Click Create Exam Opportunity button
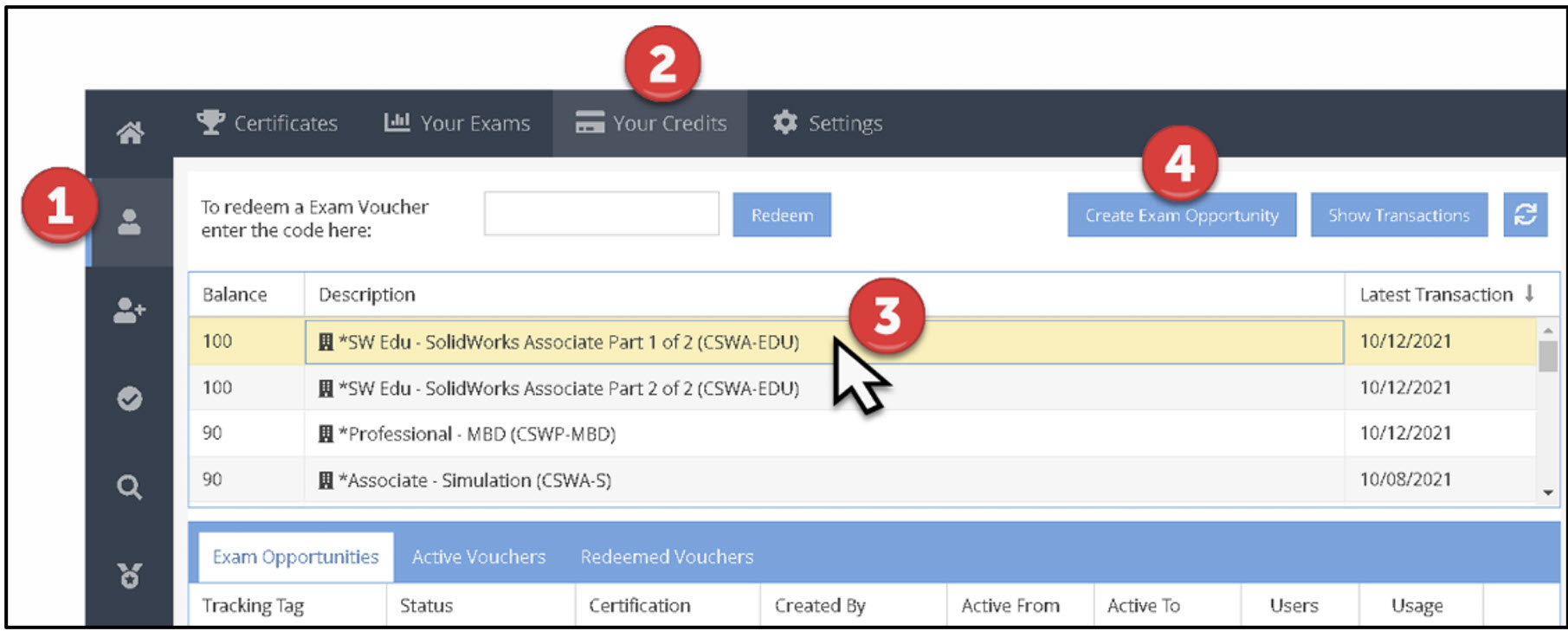This screenshot has height=631, width=1568. point(1182,215)
